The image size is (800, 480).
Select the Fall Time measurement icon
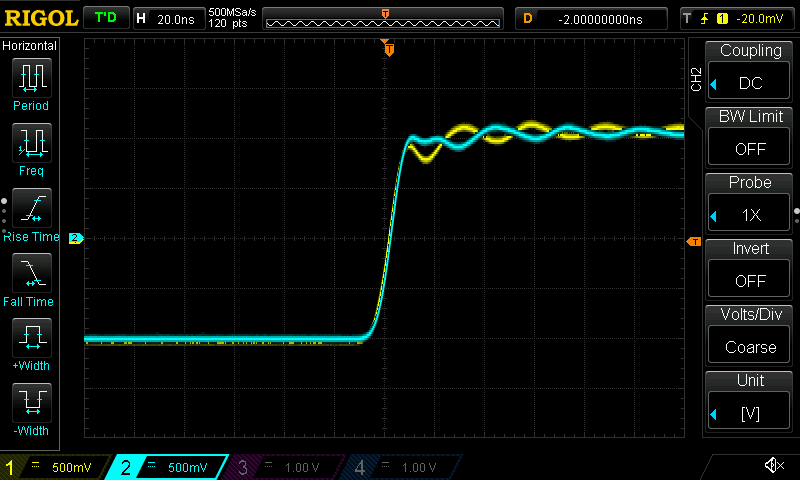click(32, 273)
